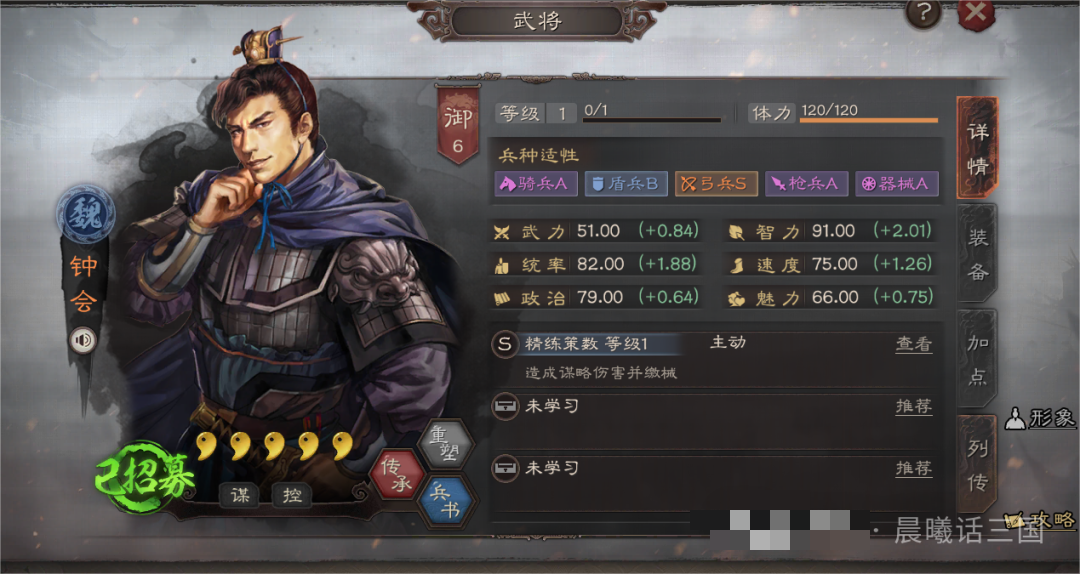Open the 列传 biography tab
Screen dimensions: 1080x574
pos(977,465)
